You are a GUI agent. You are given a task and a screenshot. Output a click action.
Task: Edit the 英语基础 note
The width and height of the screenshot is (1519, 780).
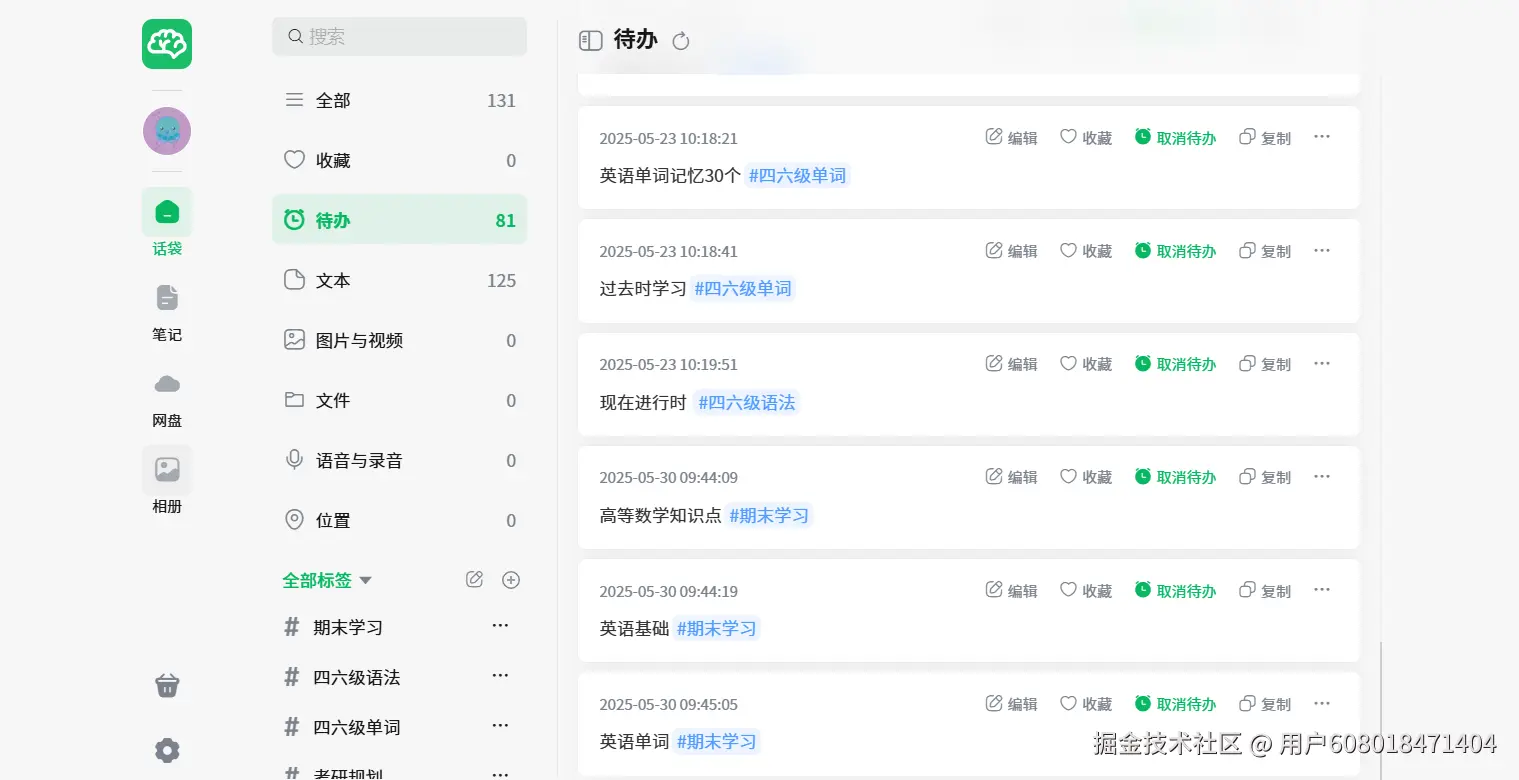tap(1011, 591)
